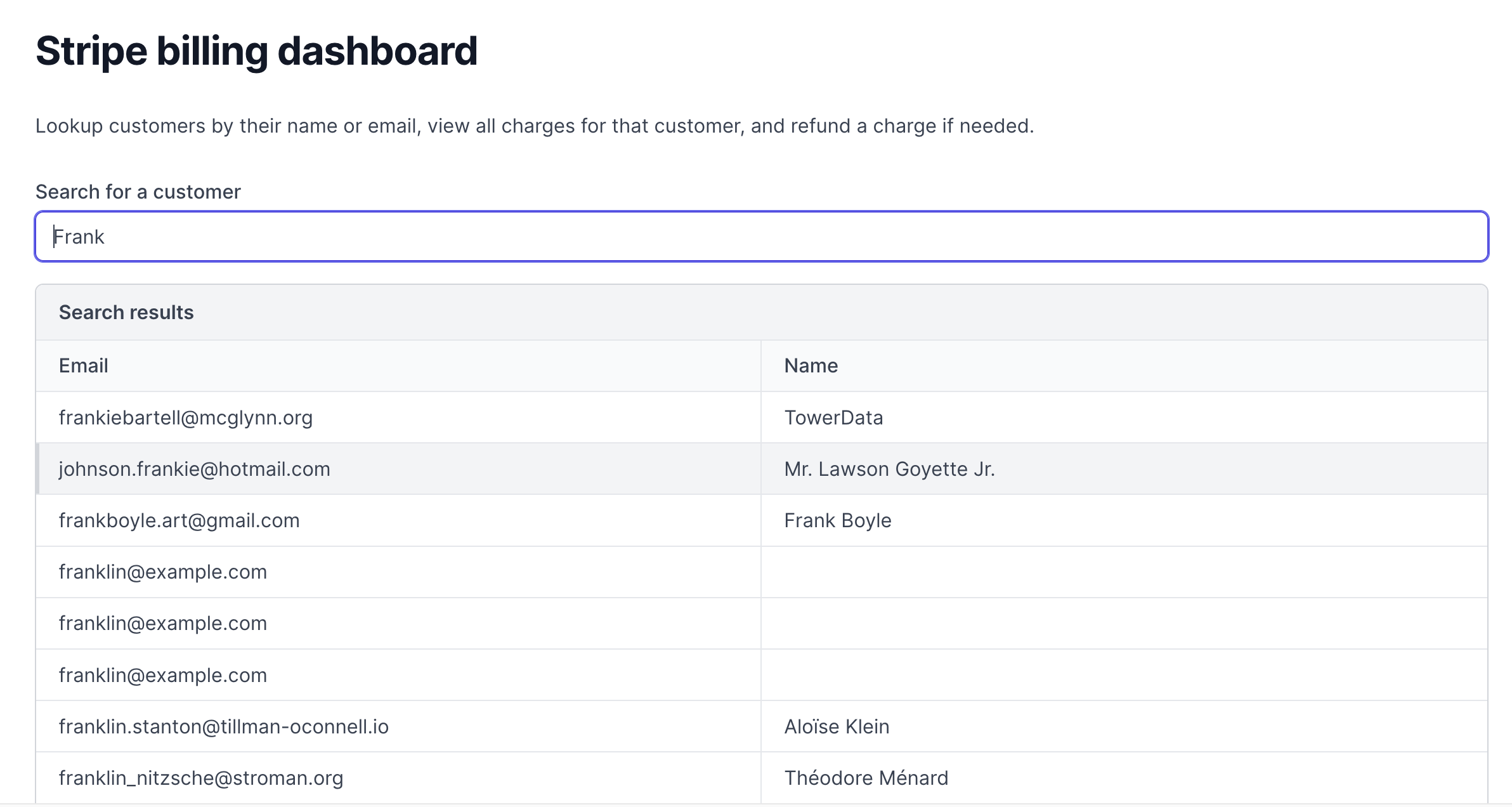
Task: Click the Mr. Lawson Goyette Jr. name
Action: [889, 469]
